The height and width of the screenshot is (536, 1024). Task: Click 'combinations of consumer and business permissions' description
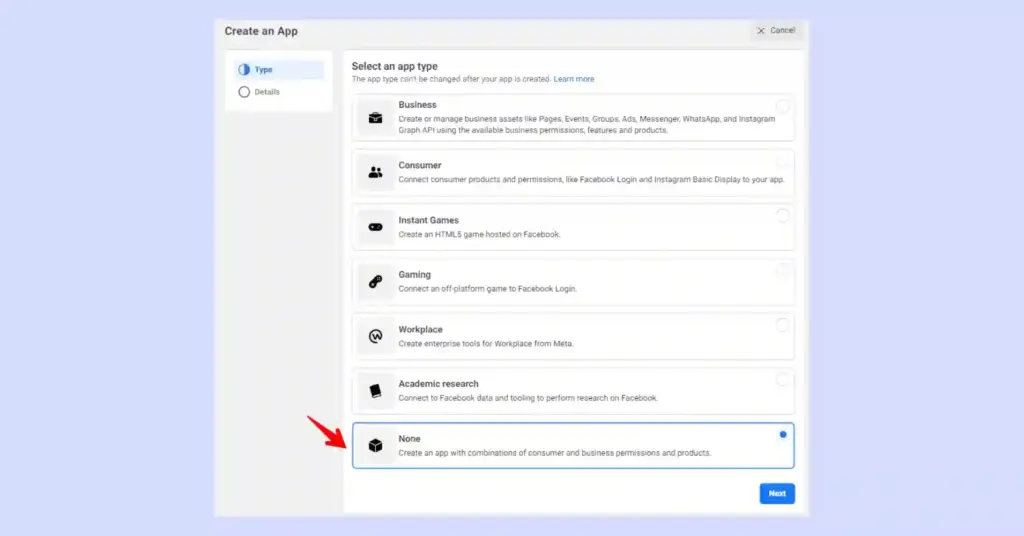tap(555, 452)
